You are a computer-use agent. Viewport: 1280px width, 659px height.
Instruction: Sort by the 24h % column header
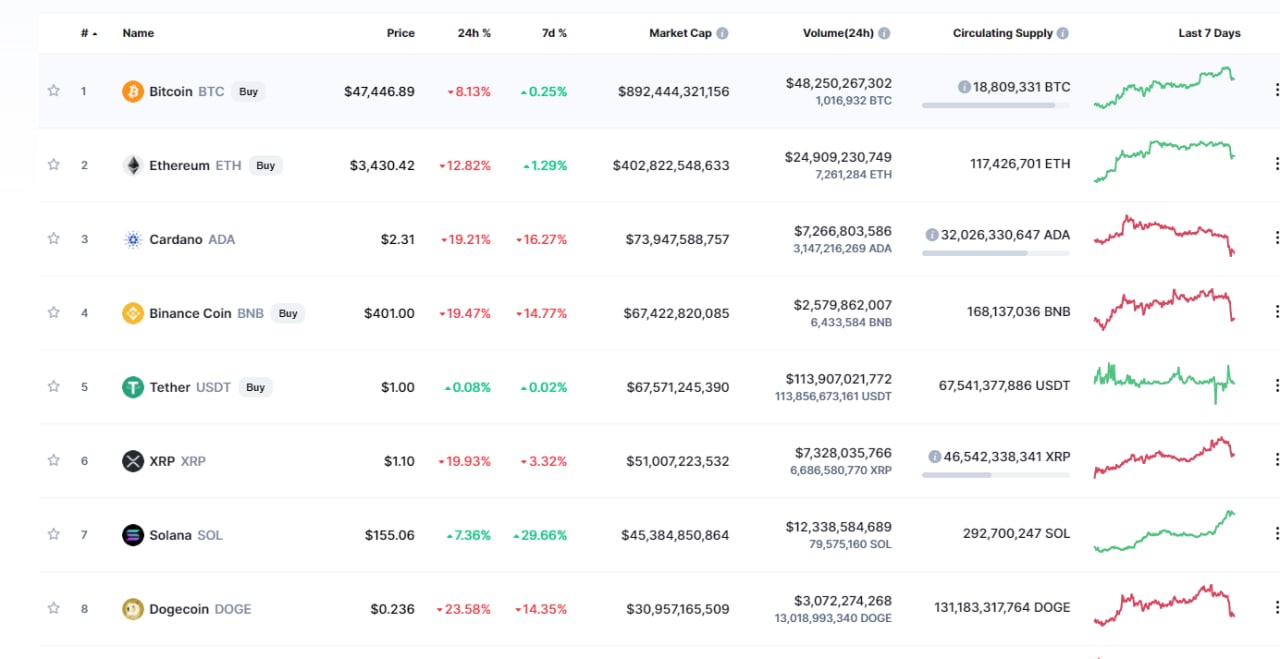[474, 33]
